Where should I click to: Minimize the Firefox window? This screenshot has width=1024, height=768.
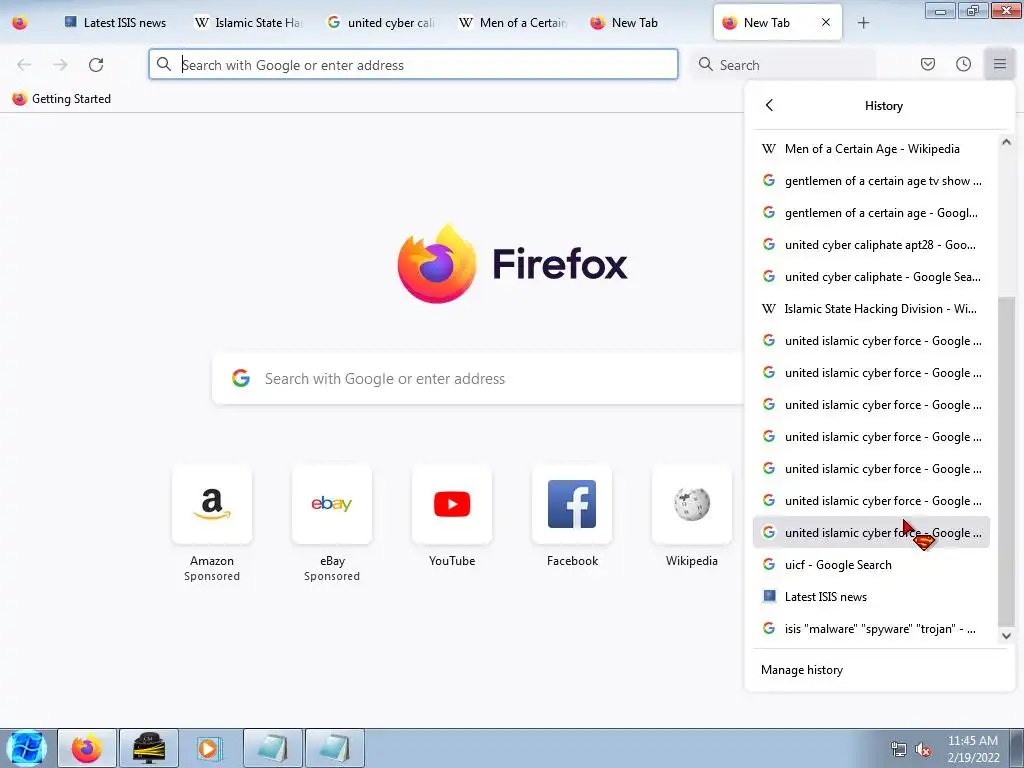(x=940, y=10)
